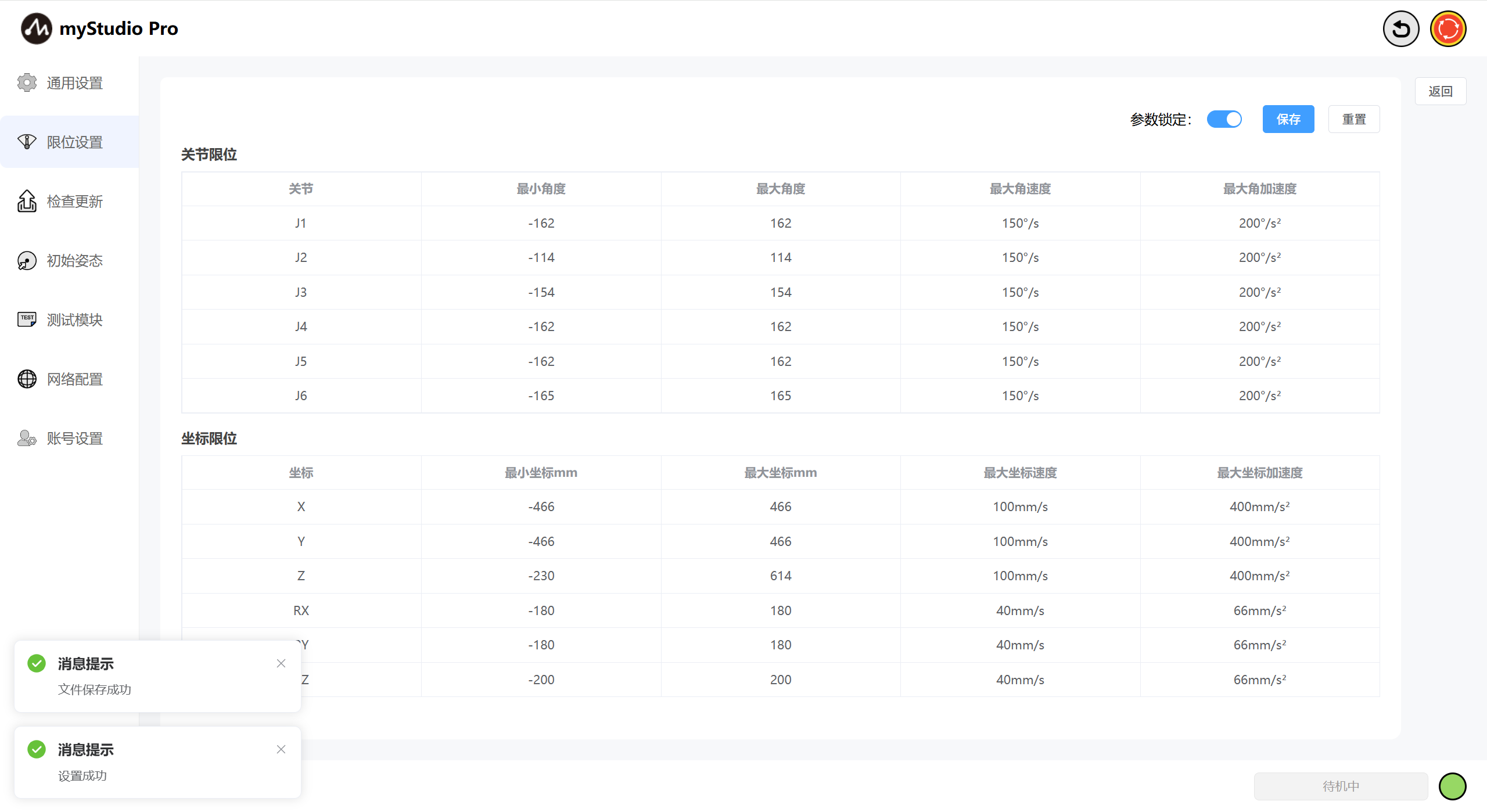Click the red refresh icon at top right
The image size is (1487, 812).
(x=1448, y=28)
